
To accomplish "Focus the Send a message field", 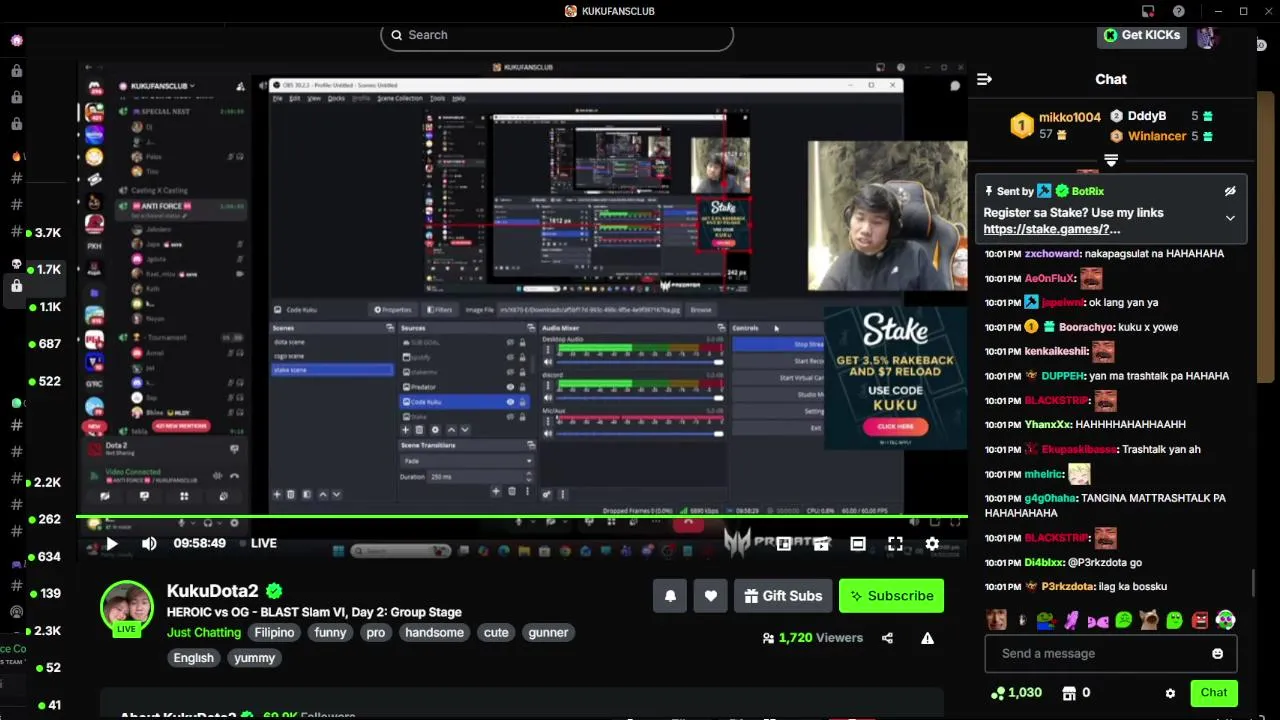I will (x=1111, y=653).
